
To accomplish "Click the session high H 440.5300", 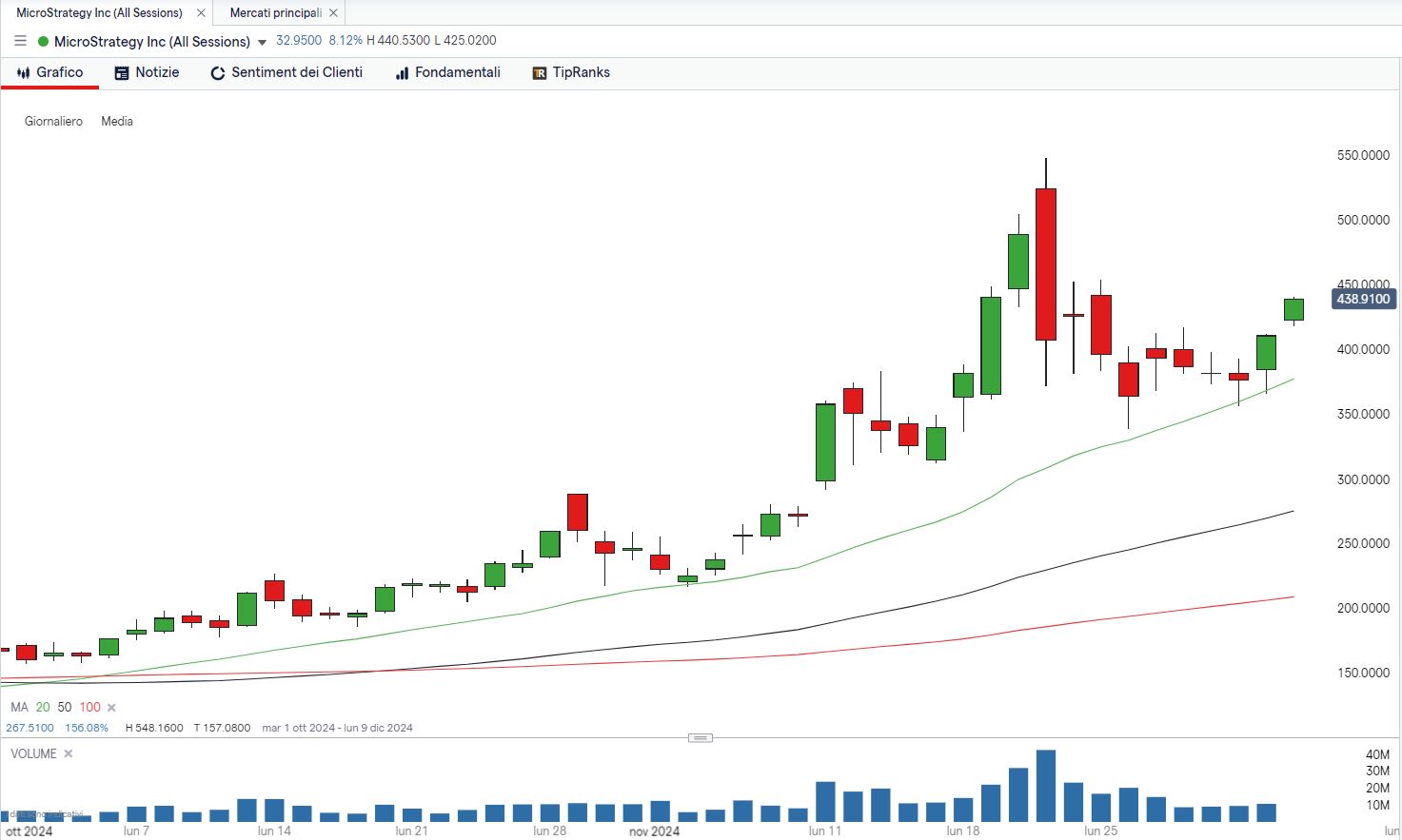I will [398, 41].
